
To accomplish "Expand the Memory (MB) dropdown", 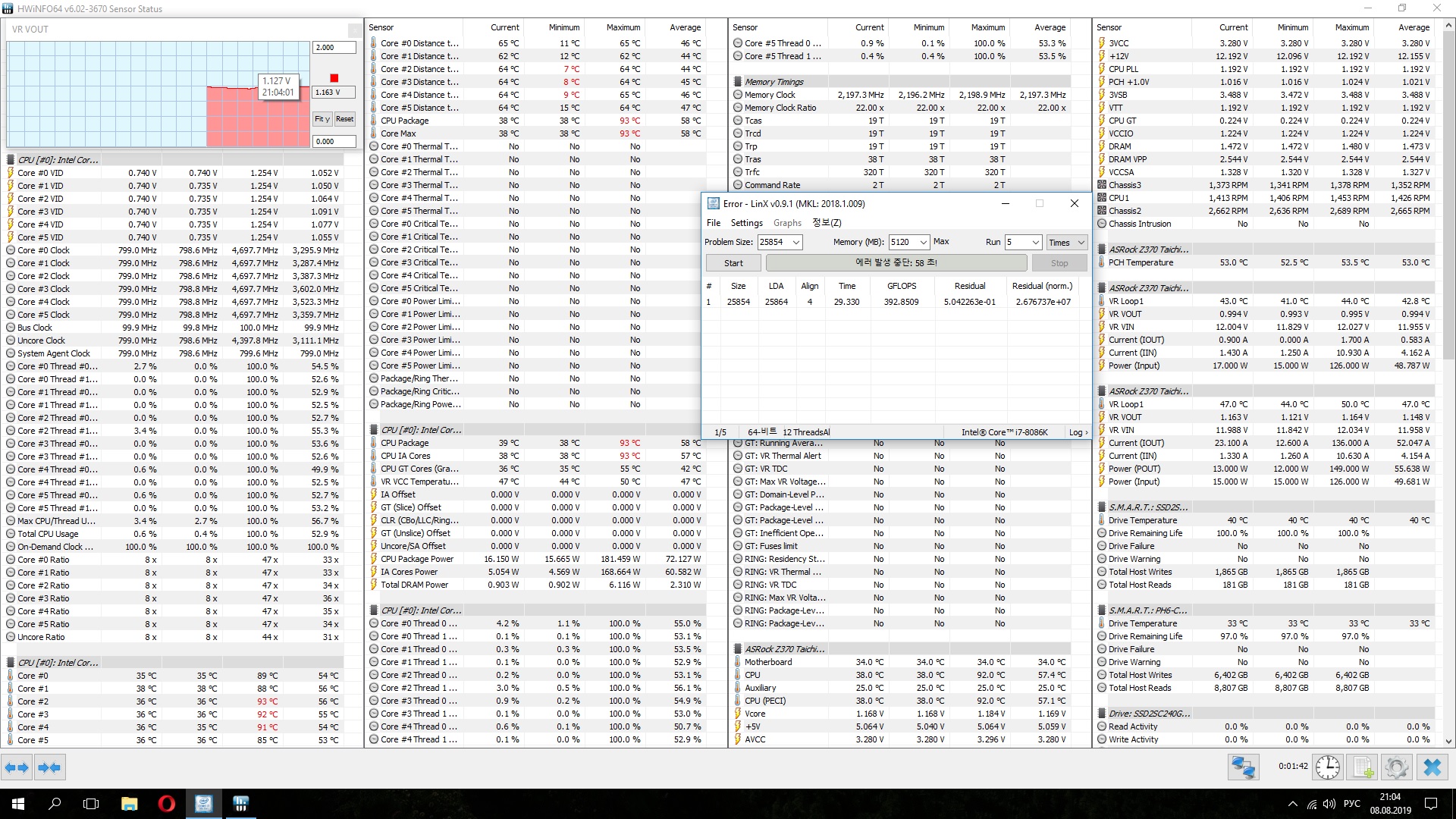I will tap(923, 242).
